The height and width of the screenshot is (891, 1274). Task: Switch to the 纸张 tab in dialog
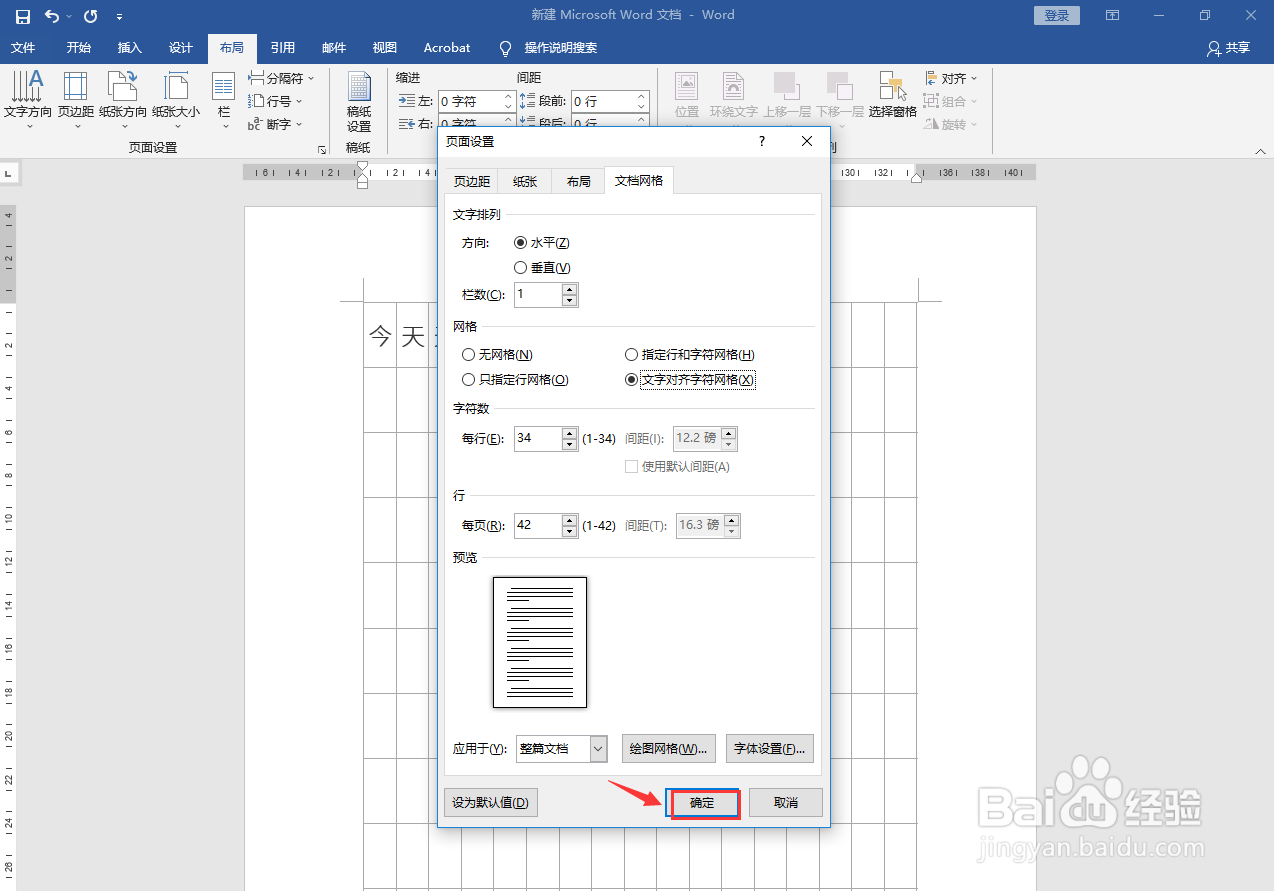point(524,181)
